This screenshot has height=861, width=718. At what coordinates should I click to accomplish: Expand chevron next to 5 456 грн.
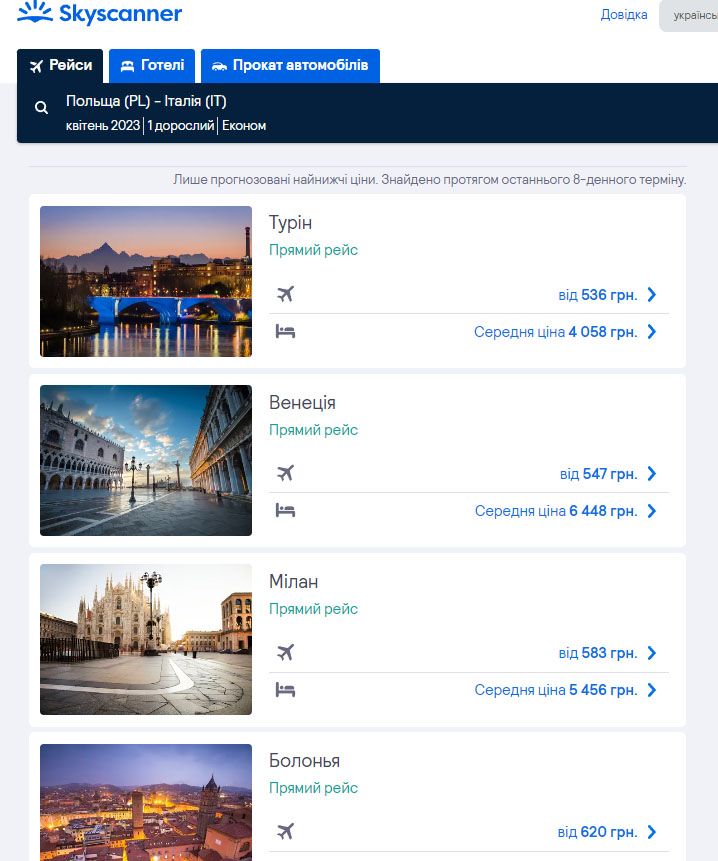[x=652, y=690]
